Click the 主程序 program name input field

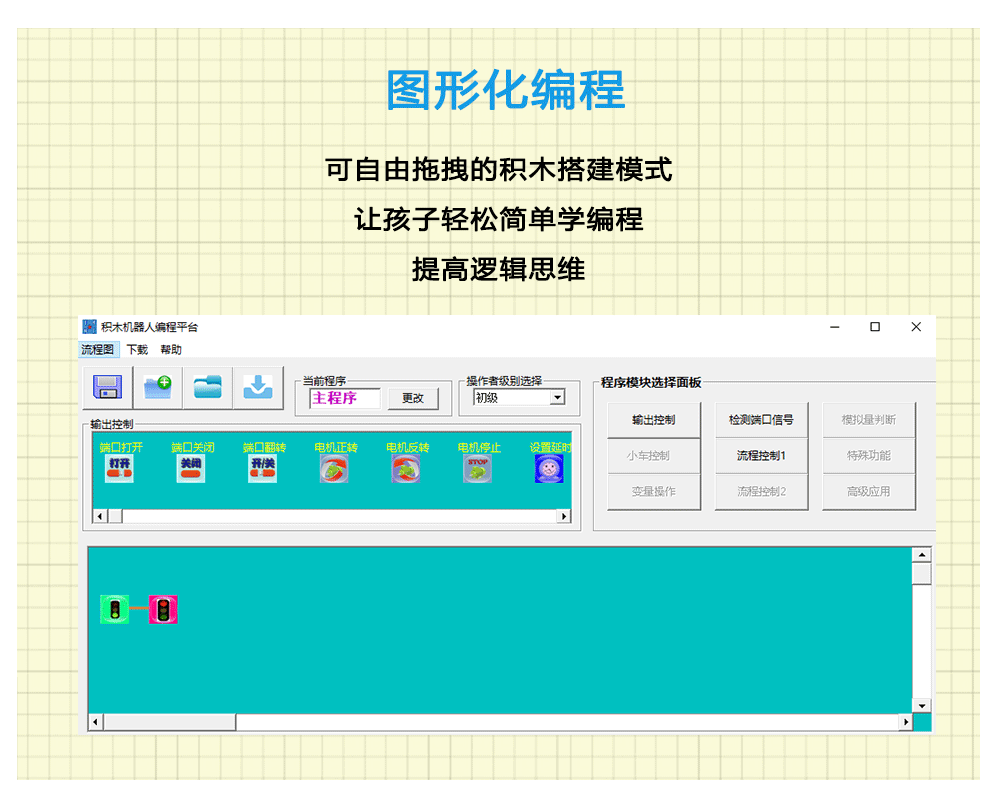coord(341,398)
